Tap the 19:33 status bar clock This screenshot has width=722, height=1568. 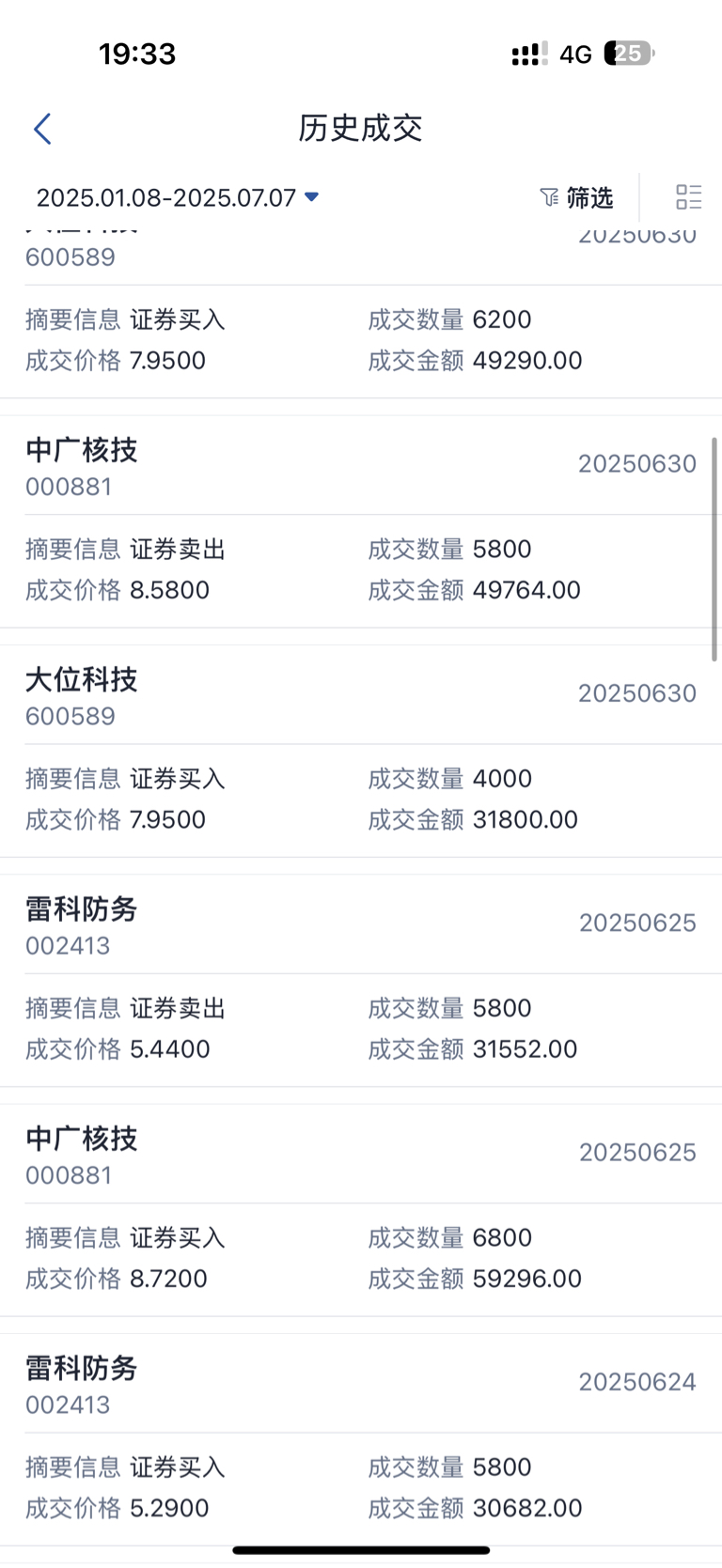[137, 54]
